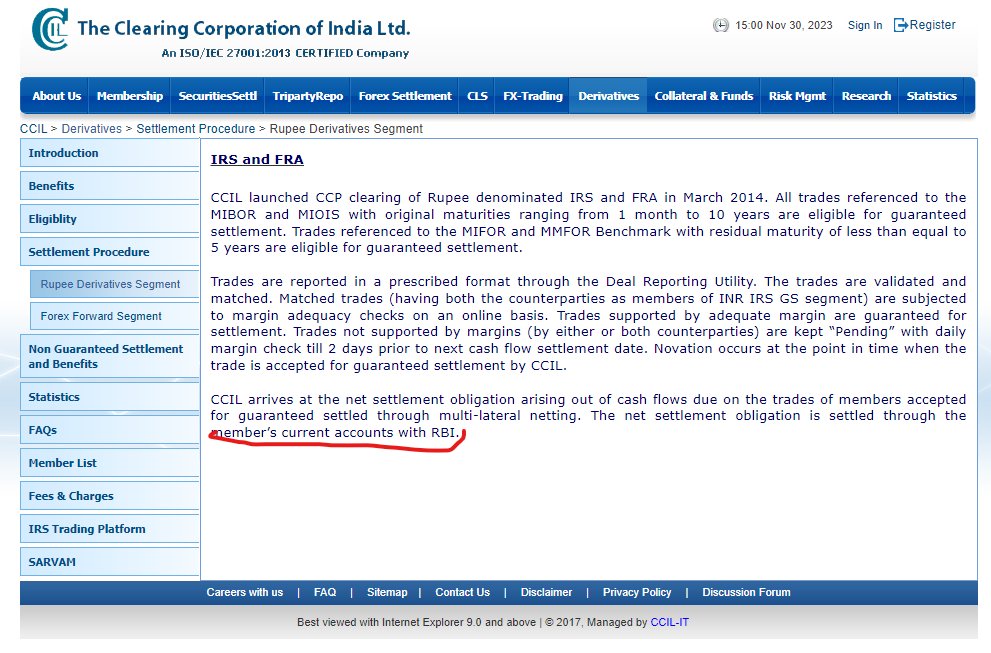991x653 pixels.
Task: Click the Contact Us footer link
Action: [463, 592]
